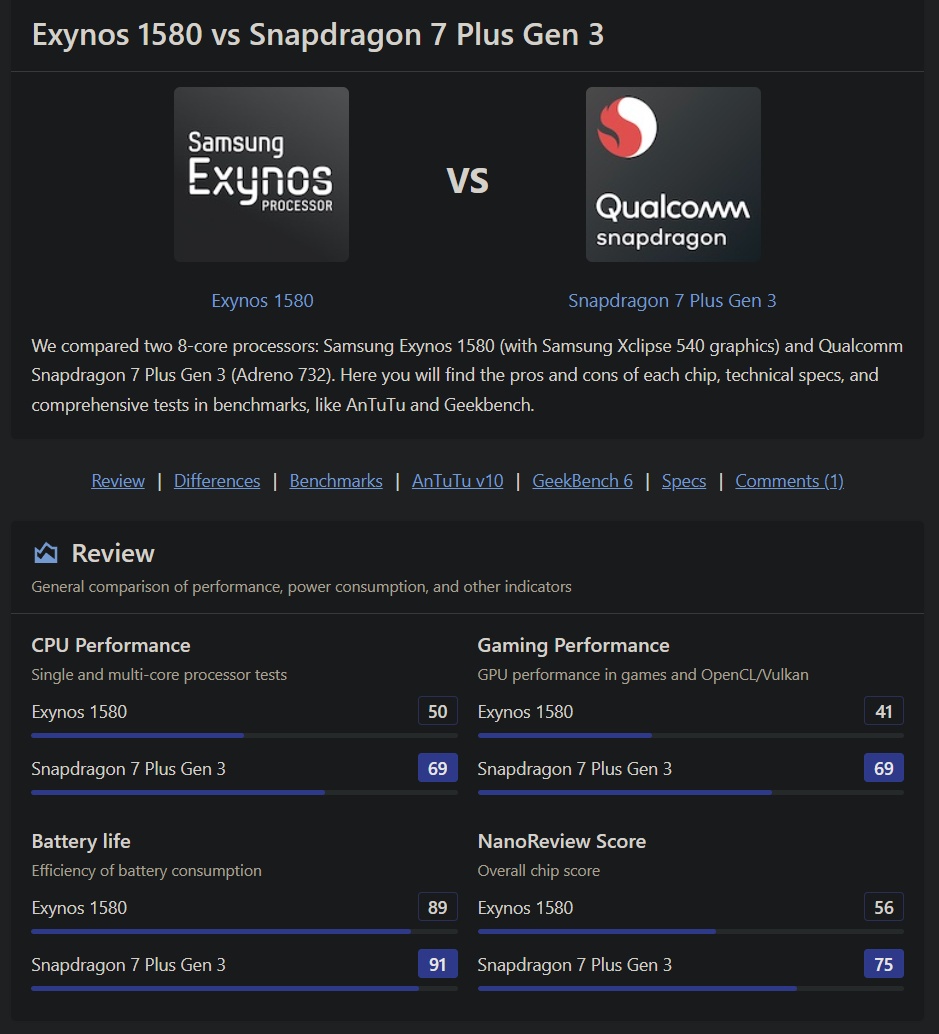The width and height of the screenshot is (939, 1034).
Task: Click Exynos 1580 CPU Performance bar
Action: (244, 736)
